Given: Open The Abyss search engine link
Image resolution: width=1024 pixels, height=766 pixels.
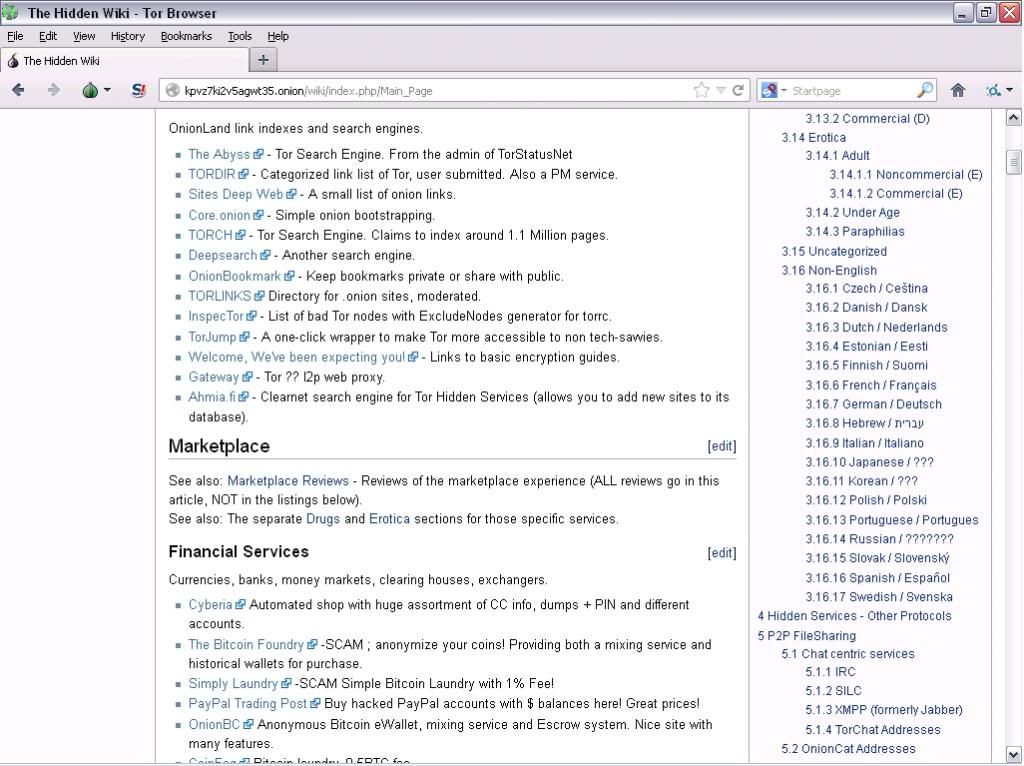Looking at the screenshot, I should [219, 154].
